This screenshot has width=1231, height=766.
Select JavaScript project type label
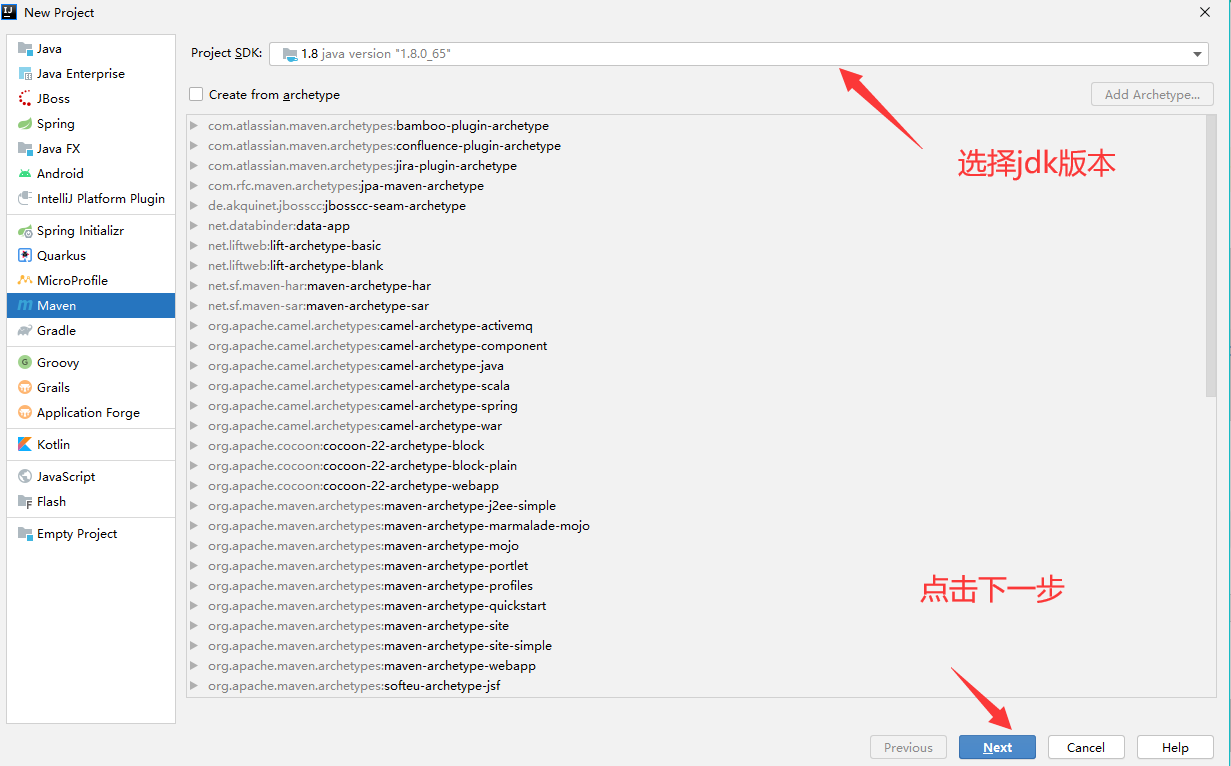(66, 477)
